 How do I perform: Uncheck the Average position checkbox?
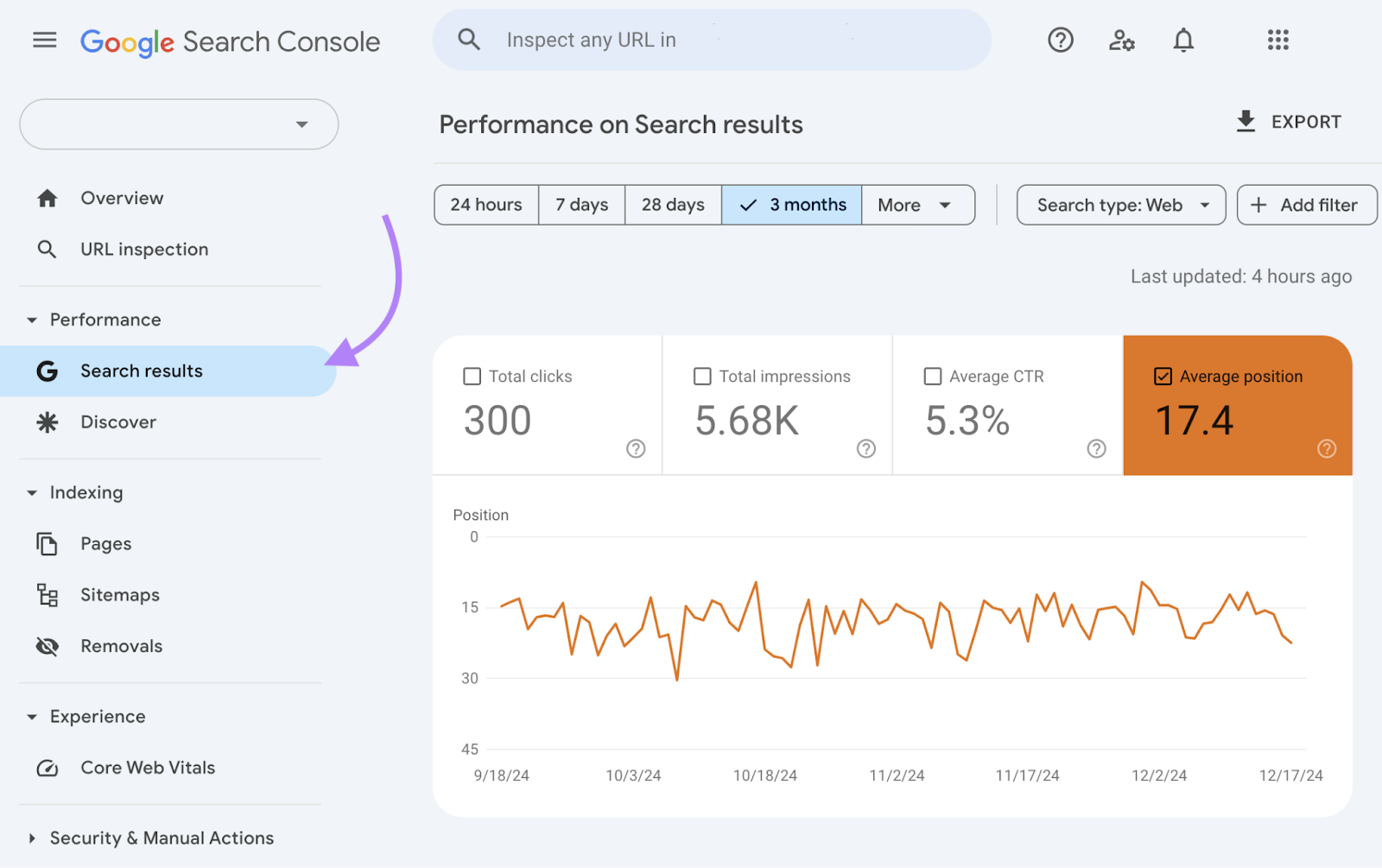pos(1163,377)
